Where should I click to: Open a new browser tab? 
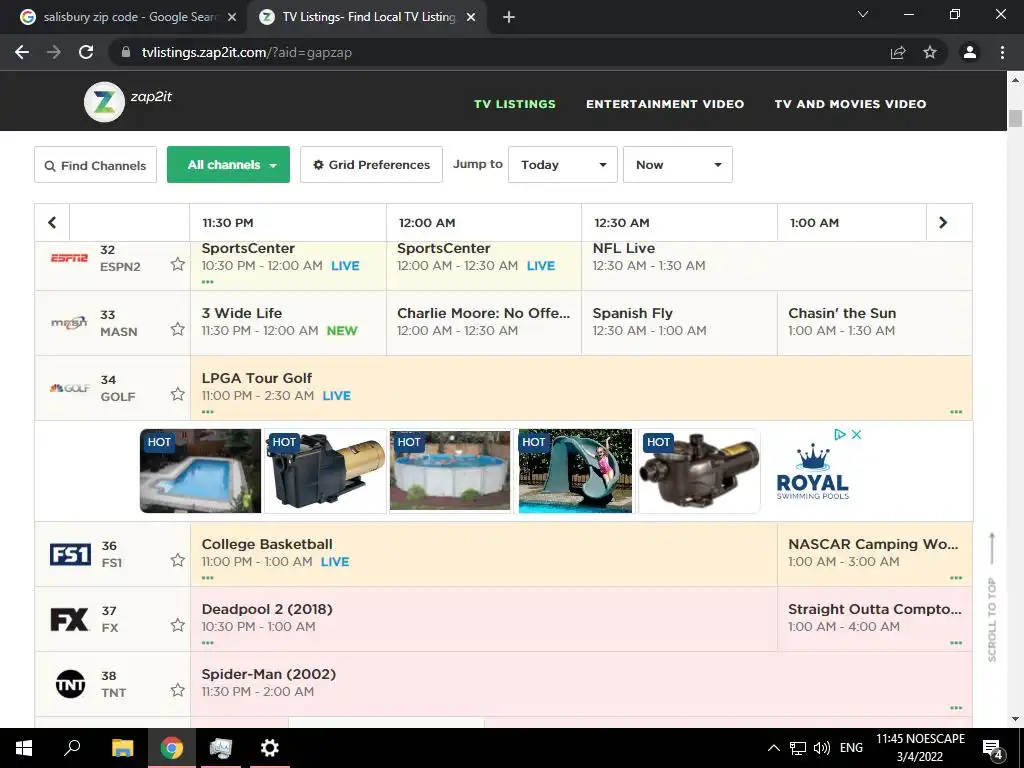coord(509,18)
